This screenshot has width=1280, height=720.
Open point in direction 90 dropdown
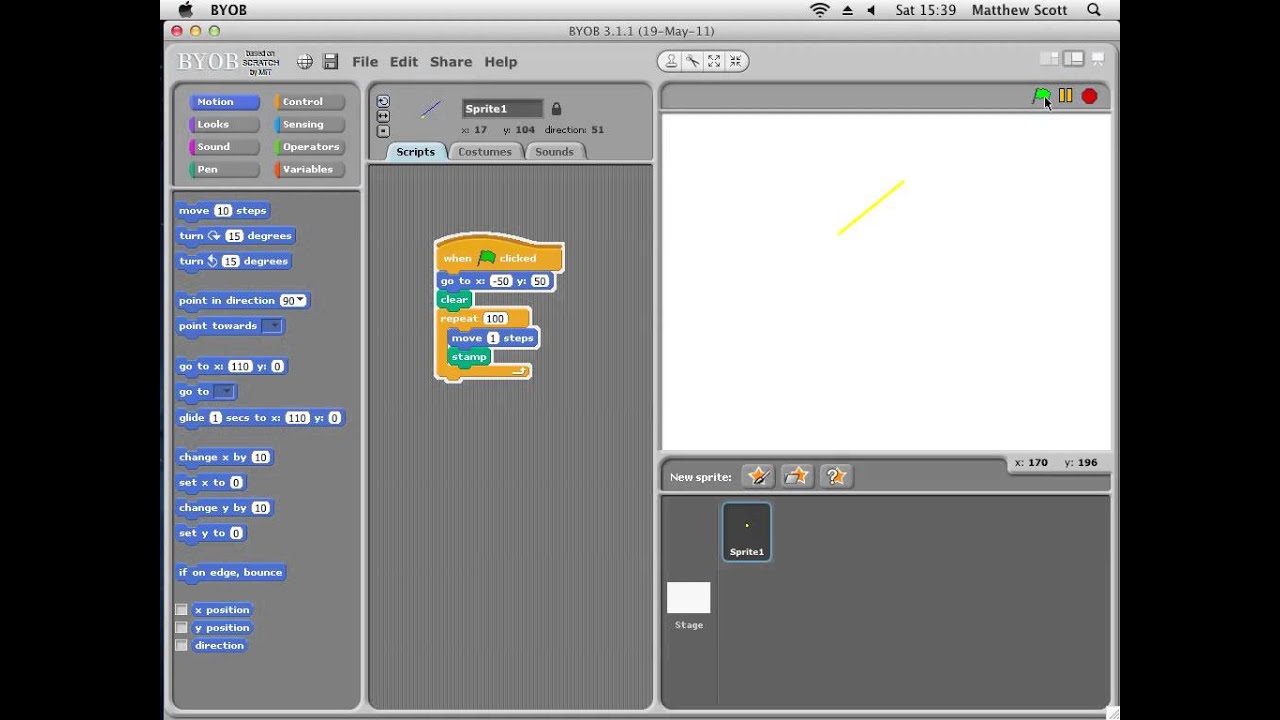coord(300,300)
